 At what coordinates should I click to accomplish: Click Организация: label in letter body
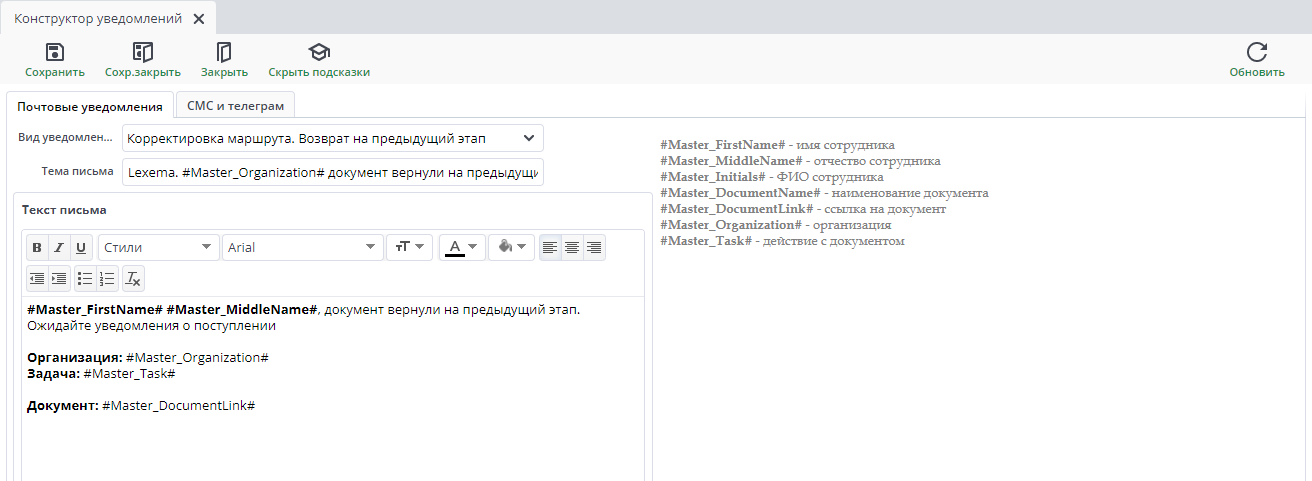pyautogui.click(x=75, y=357)
